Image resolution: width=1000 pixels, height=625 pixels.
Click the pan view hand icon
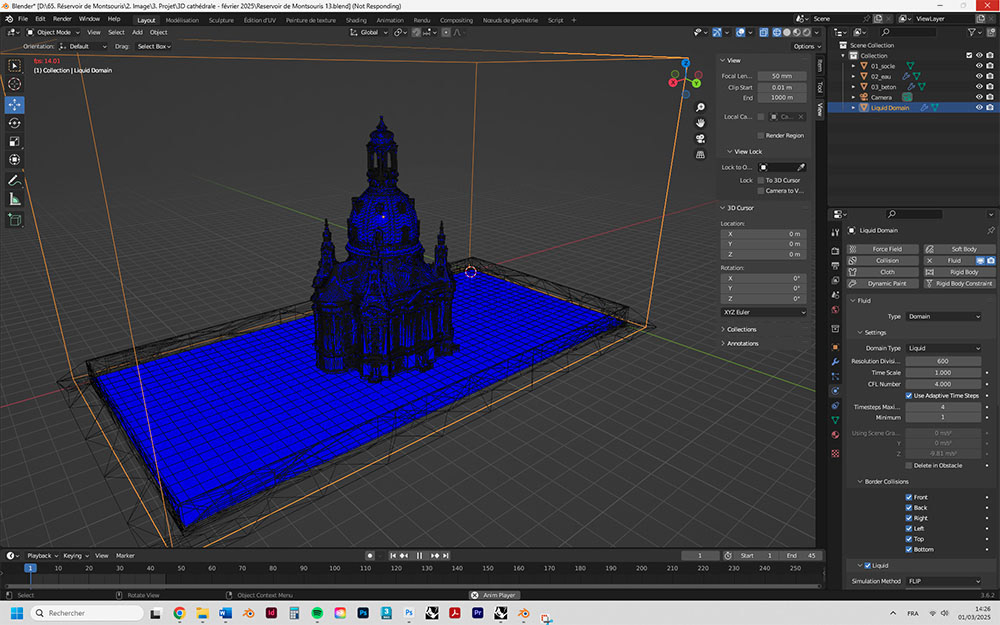(700, 122)
